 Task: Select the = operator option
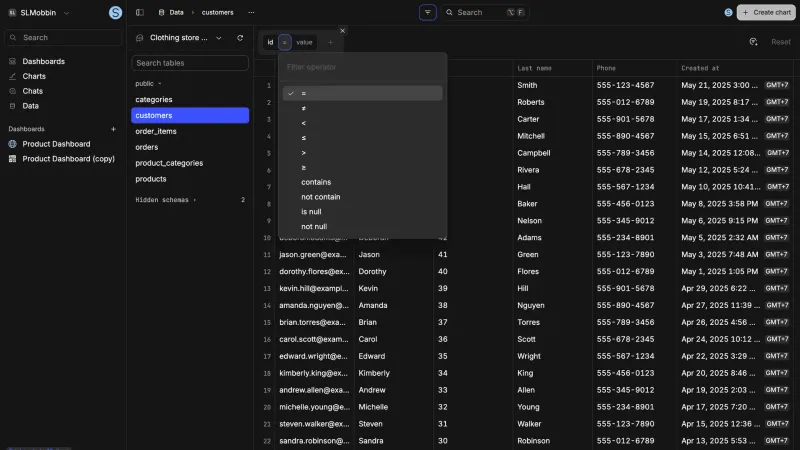click(362, 93)
